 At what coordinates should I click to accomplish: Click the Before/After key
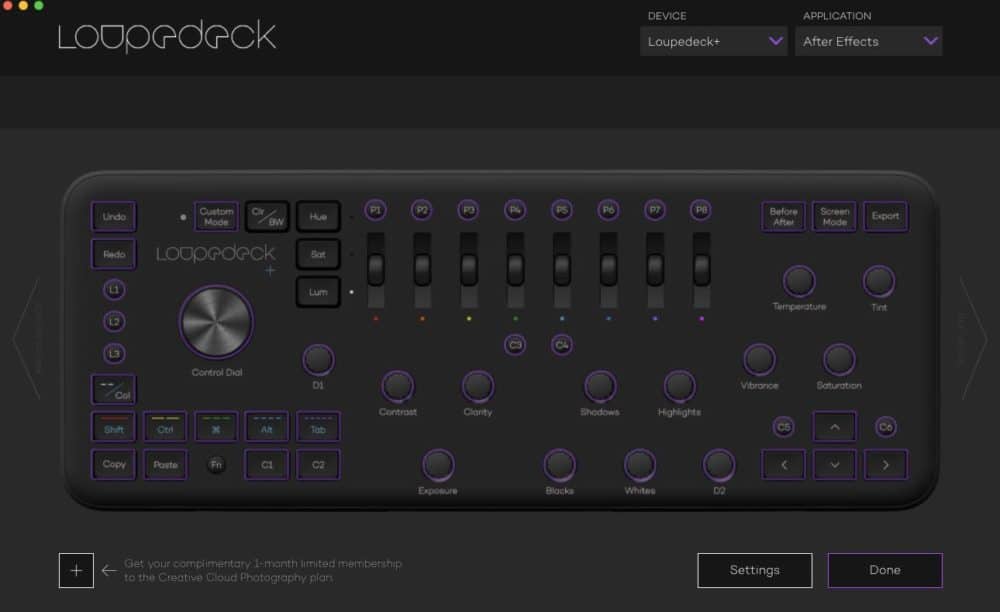click(x=783, y=217)
